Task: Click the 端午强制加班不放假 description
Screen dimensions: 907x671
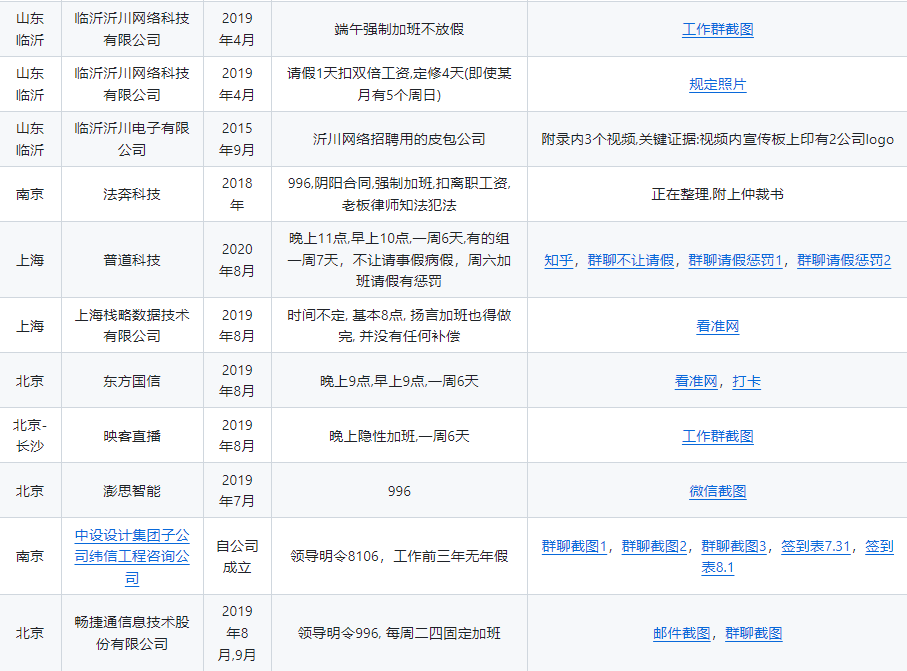Action: (x=399, y=29)
